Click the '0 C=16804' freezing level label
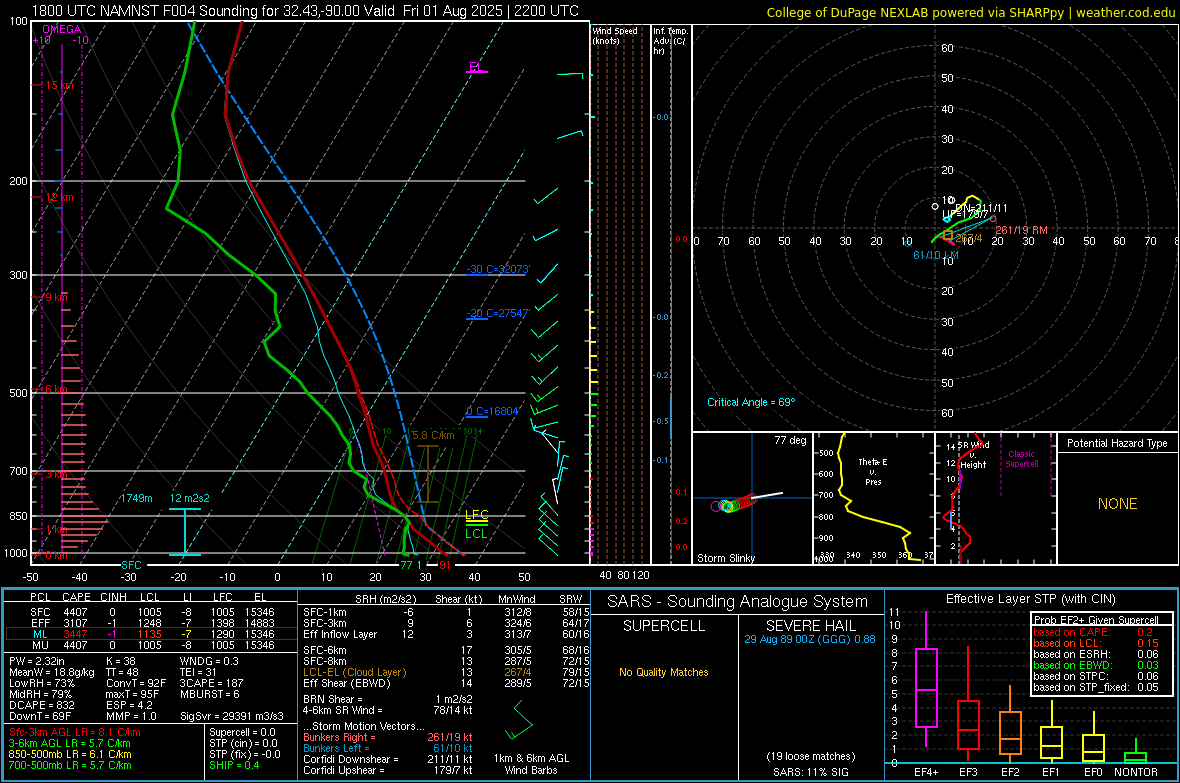Image resolution: width=1180 pixels, height=783 pixels. click(x=492, y=411)
